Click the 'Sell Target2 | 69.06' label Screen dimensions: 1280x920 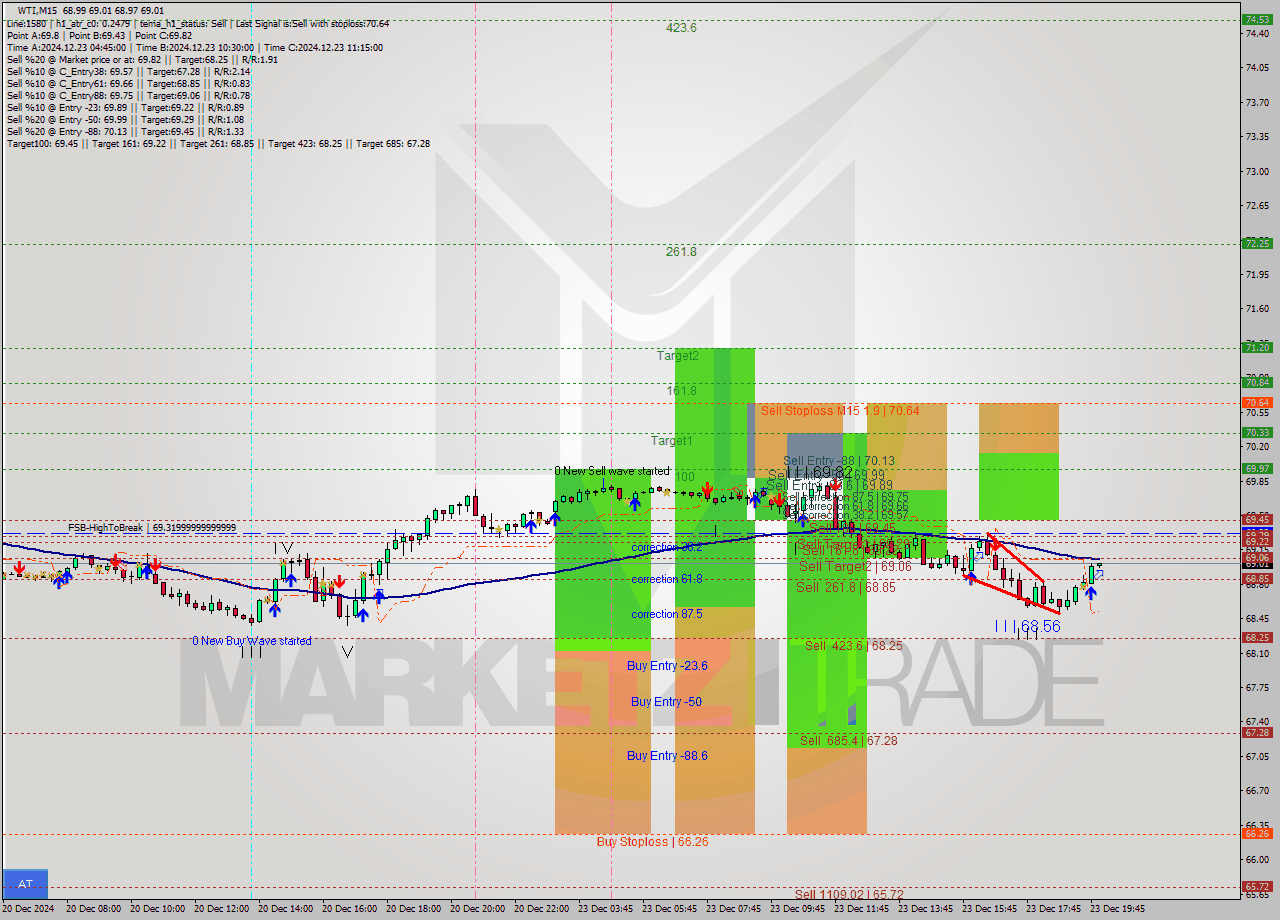[x=855, y=566]
